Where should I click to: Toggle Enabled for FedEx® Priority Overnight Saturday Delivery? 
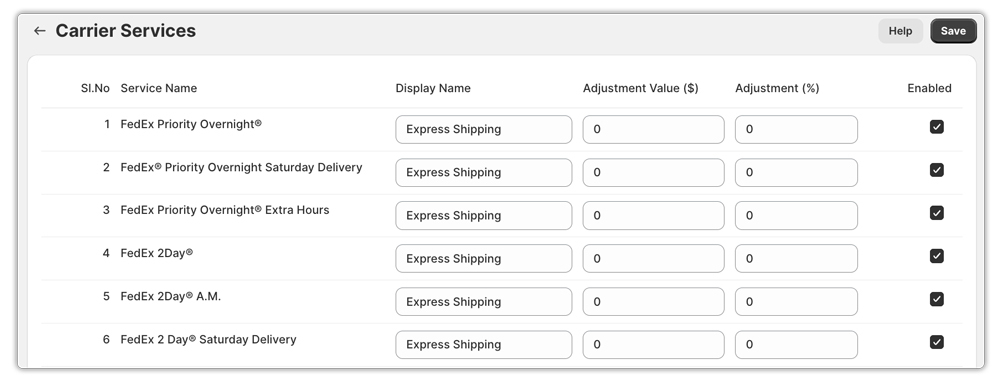coord(936,170)
